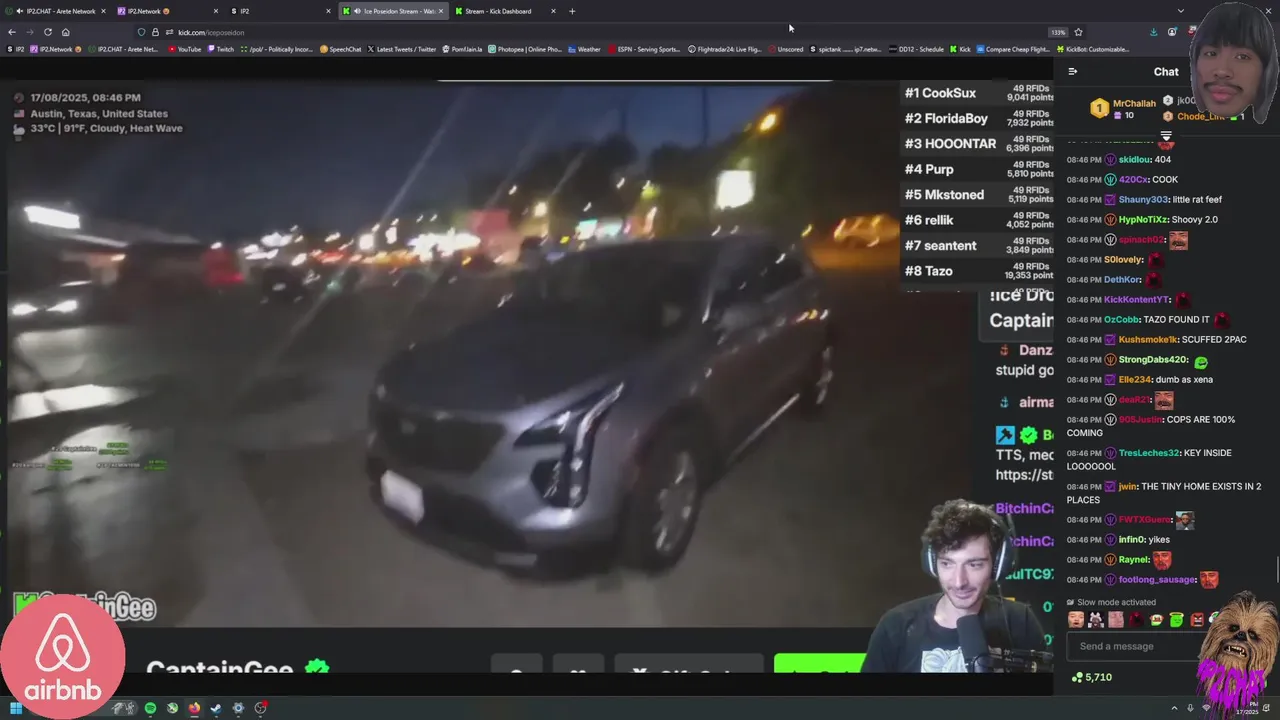Click username StrongDabs420 in chat
This screenshot has width=1280, height=720.
tap(1154, 359)
